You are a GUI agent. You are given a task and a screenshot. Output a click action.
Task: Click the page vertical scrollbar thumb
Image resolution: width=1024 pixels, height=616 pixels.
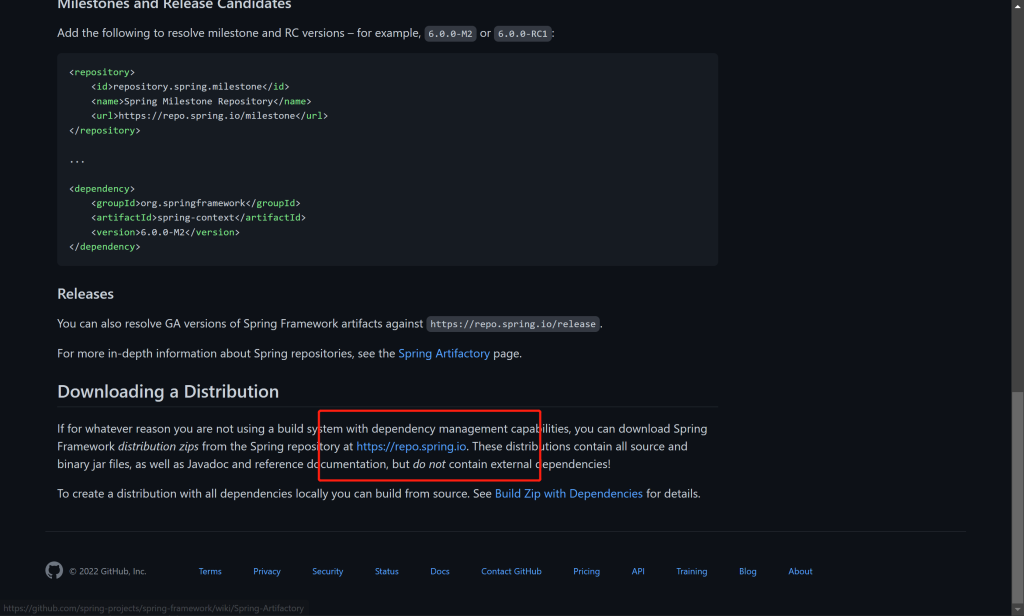pos(1017,496)
